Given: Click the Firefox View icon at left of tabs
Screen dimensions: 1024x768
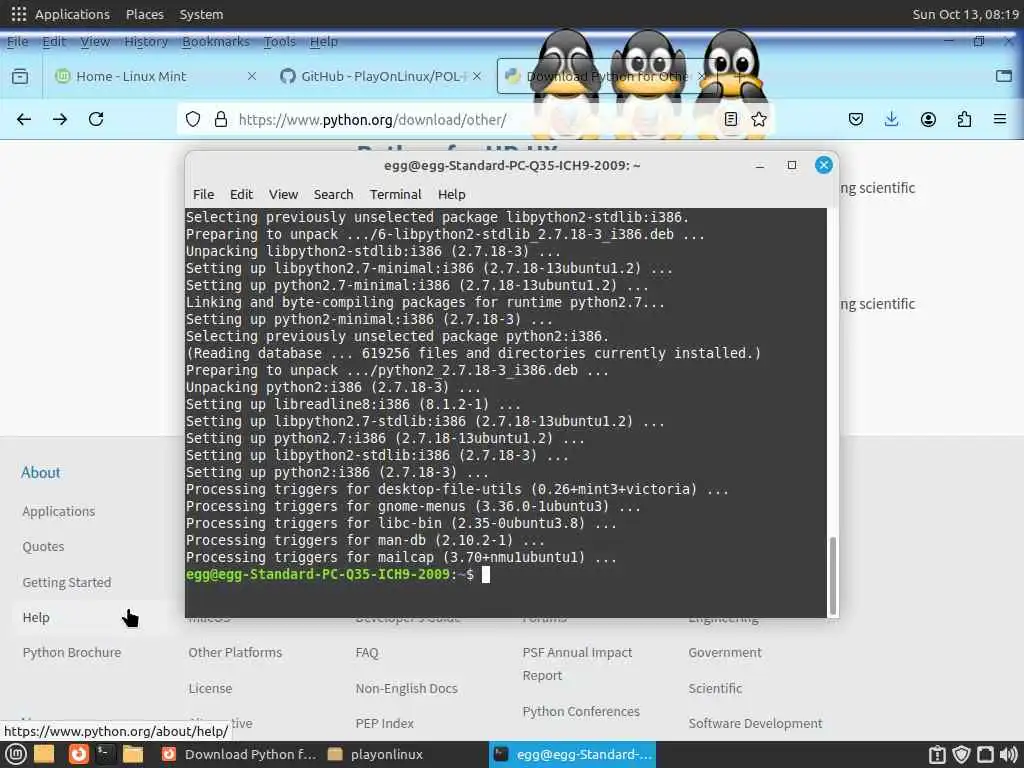Looking at the screenshot, I should 20,76.
